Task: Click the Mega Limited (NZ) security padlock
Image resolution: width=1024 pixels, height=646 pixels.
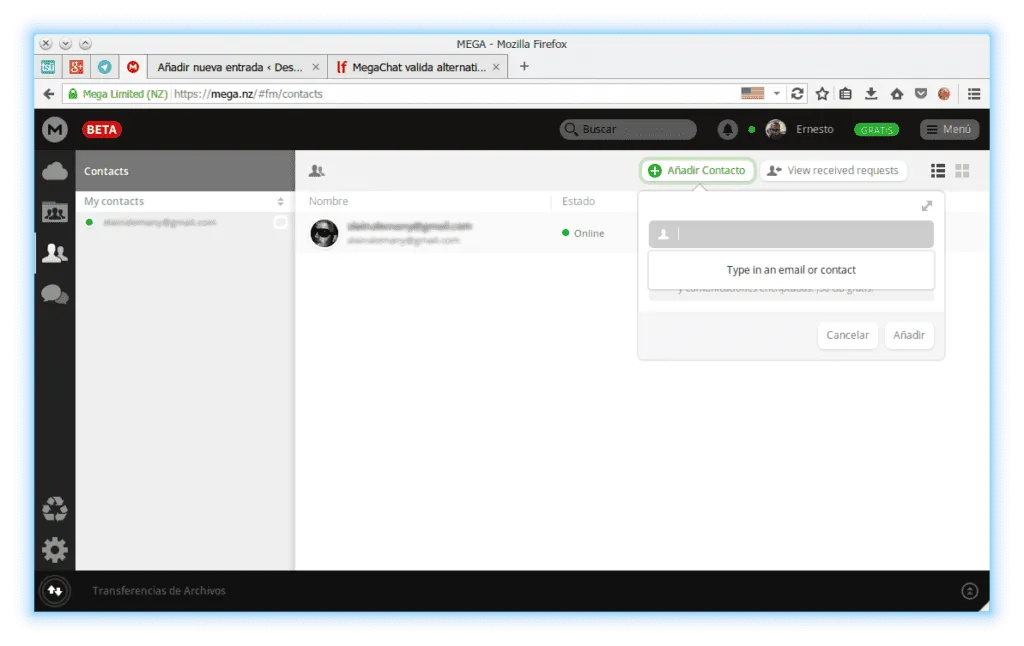Action: click(72, 94)
